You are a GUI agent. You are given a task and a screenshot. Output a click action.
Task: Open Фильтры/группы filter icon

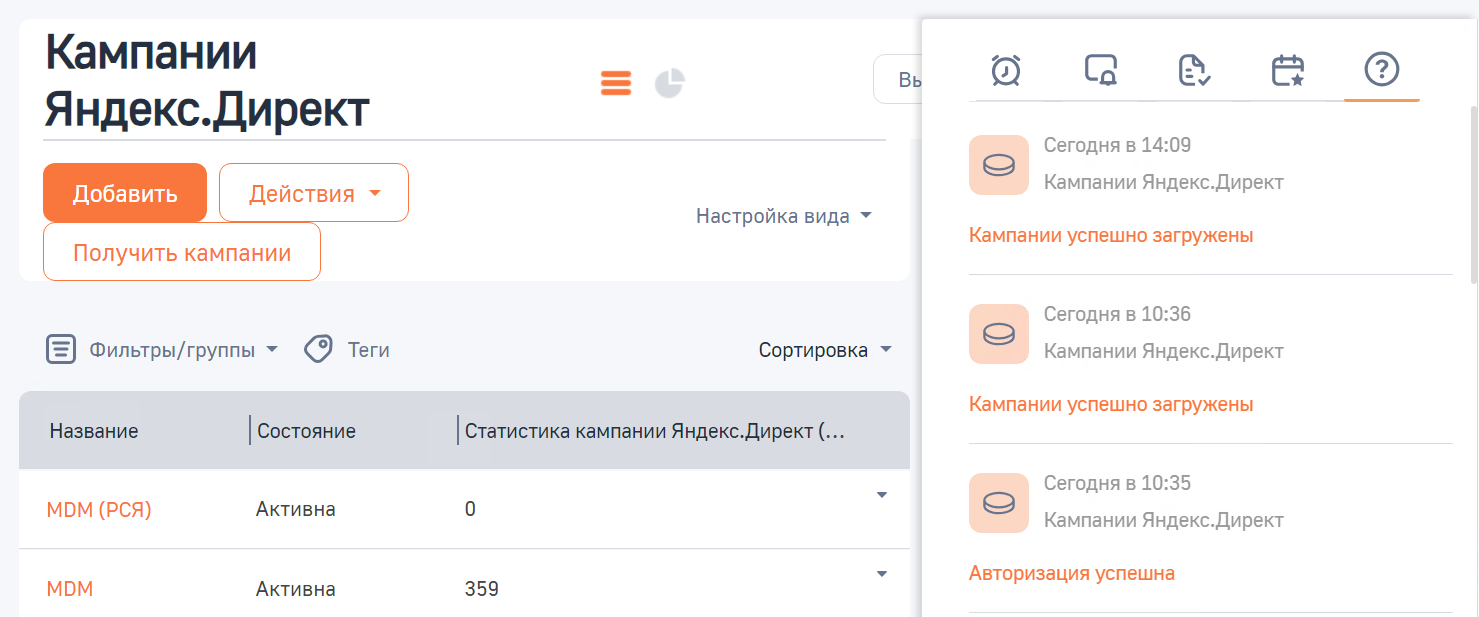click(61, 349)
